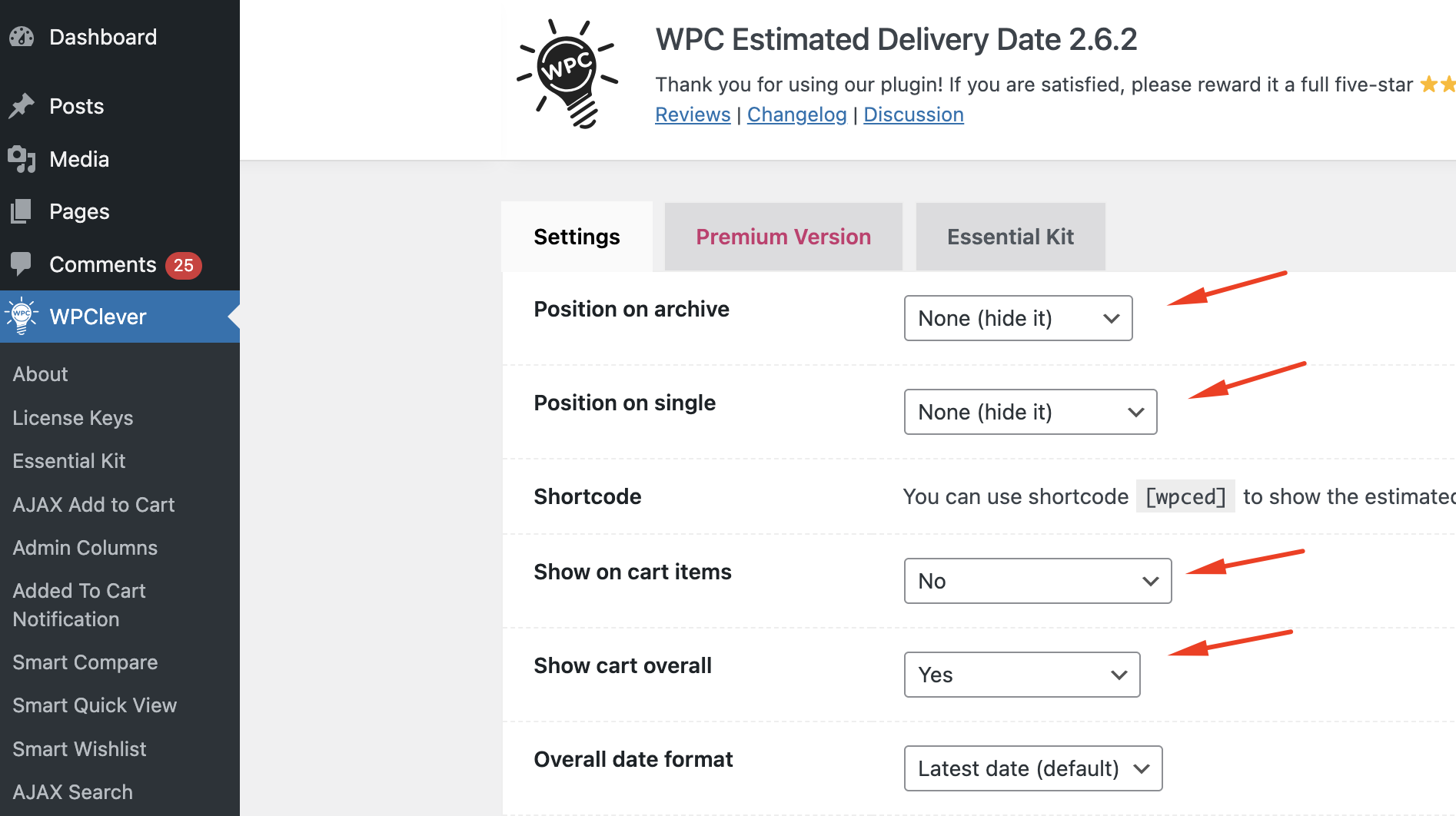Viewport: 1456px width, 816px height.
Task: Open Essential Kit in sidebar submenu
Action: coord(69,461)
